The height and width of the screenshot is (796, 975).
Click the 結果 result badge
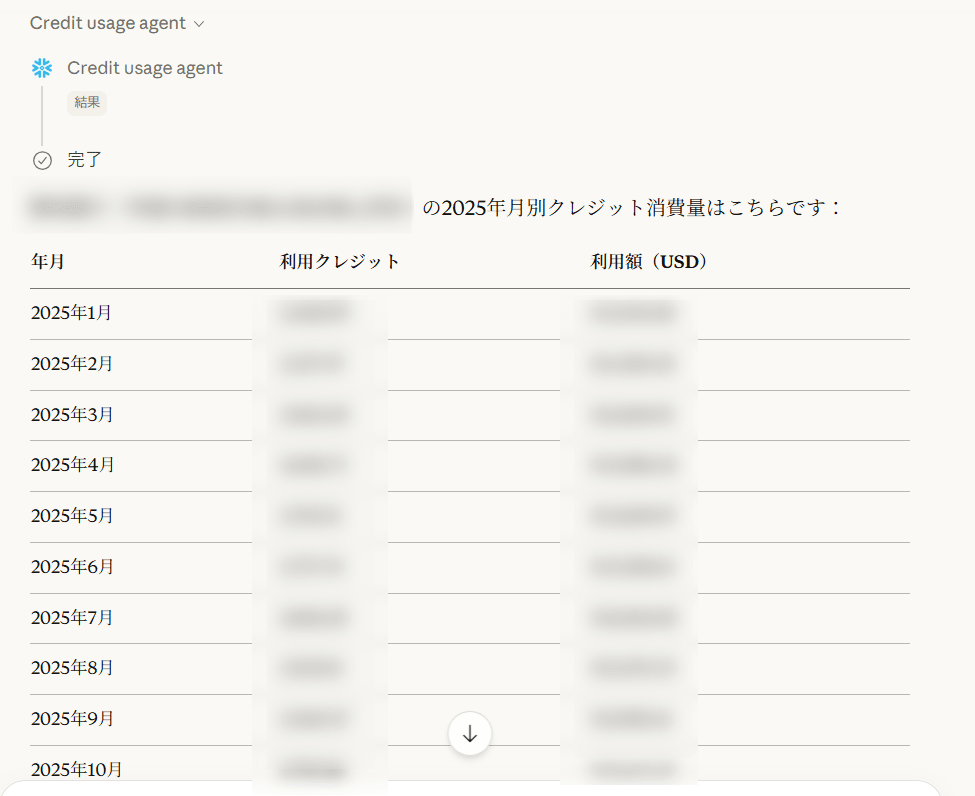(87, 102)
